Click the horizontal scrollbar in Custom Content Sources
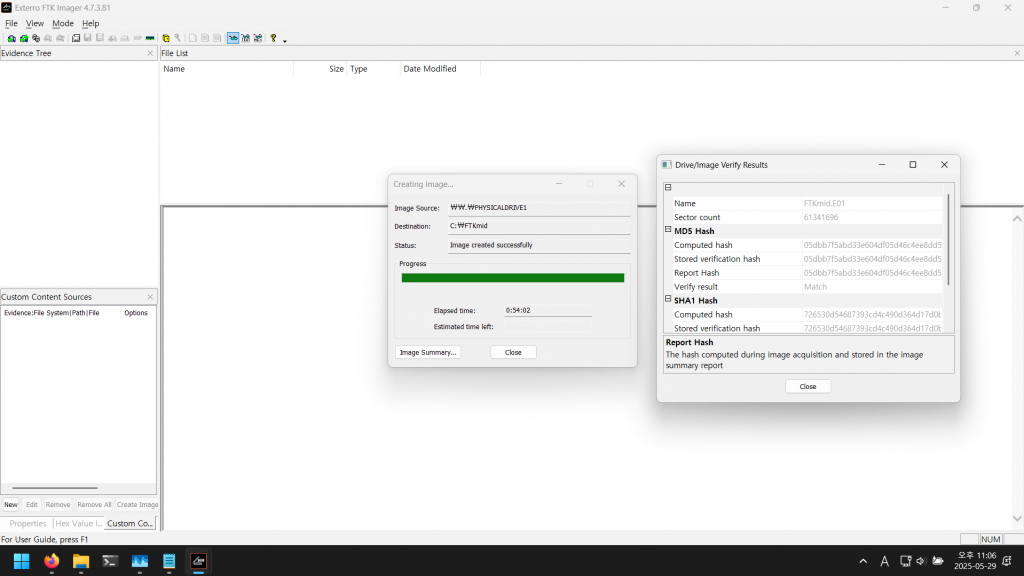 [55, 488]
